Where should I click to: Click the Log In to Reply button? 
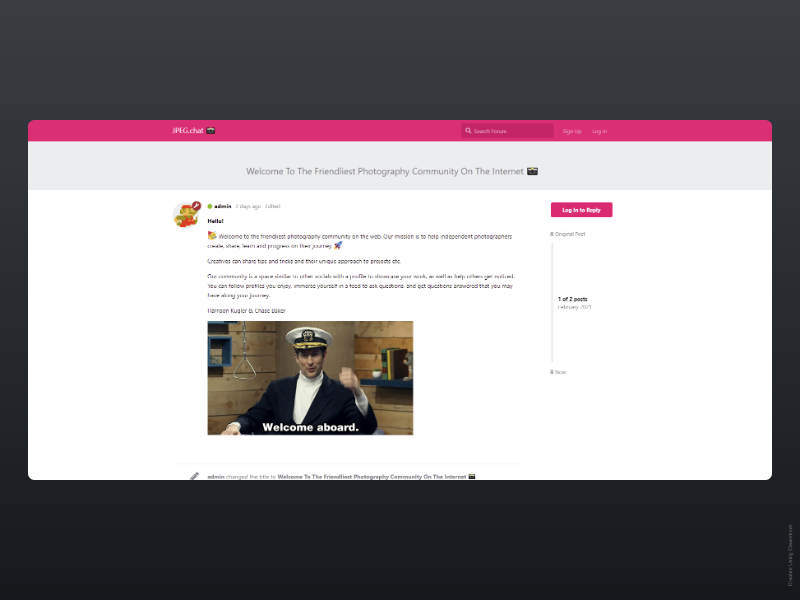pyautogui.click(x=582, y=210)
